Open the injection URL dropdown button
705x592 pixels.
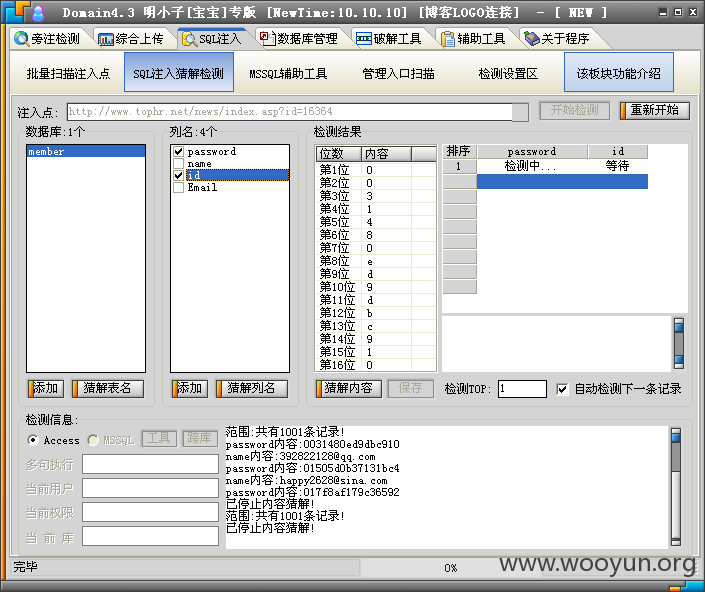[x=520, y=112]
